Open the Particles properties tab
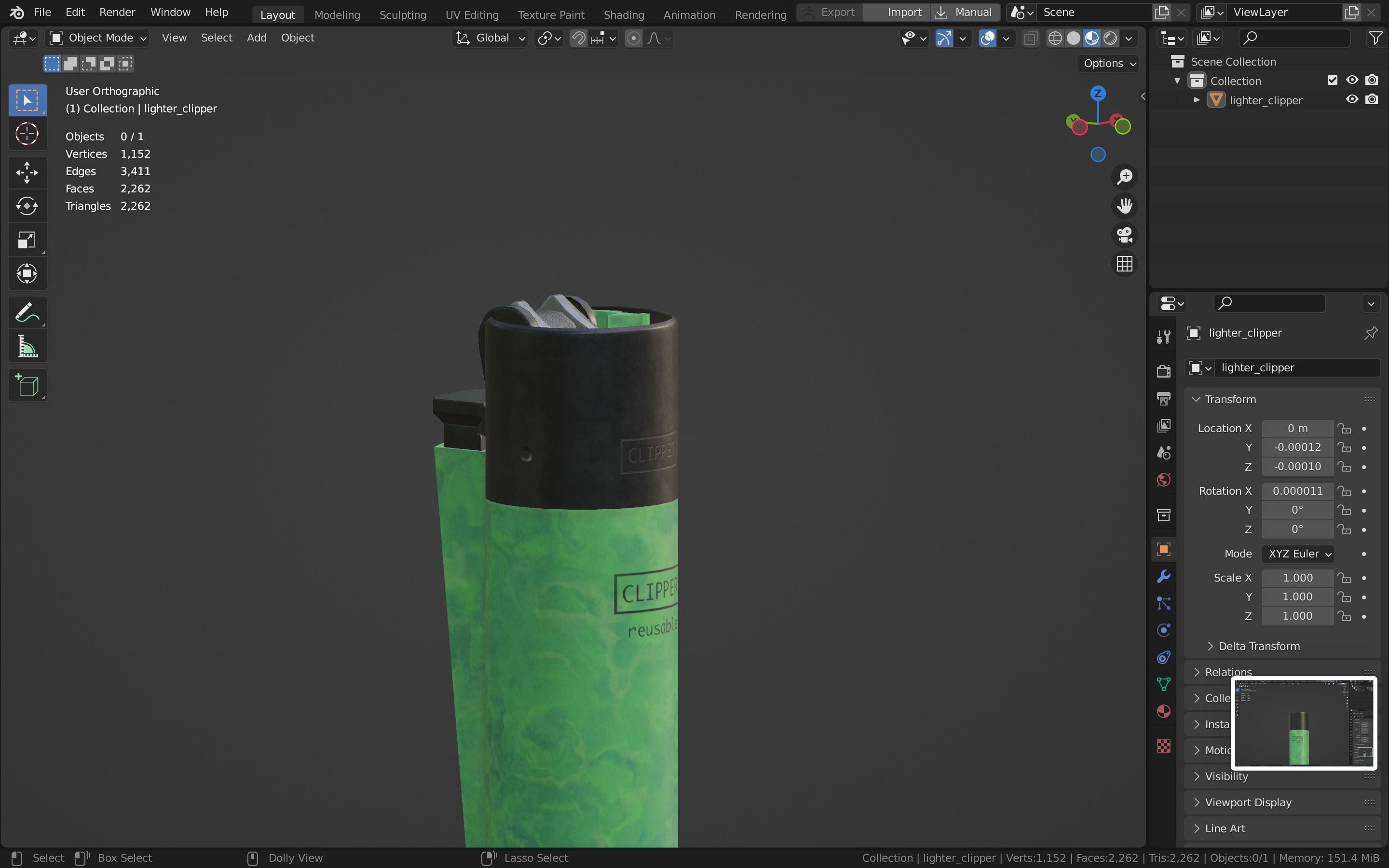The width and height of the screenshot is (1389, 868). (1163, 603)
